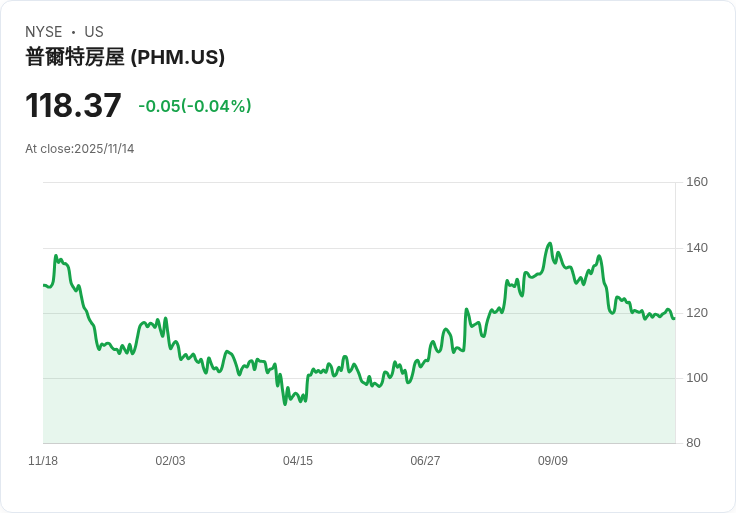Click the 04/15 date on x-axis
Screen dimensions: 736x513
tap(298, 461)
